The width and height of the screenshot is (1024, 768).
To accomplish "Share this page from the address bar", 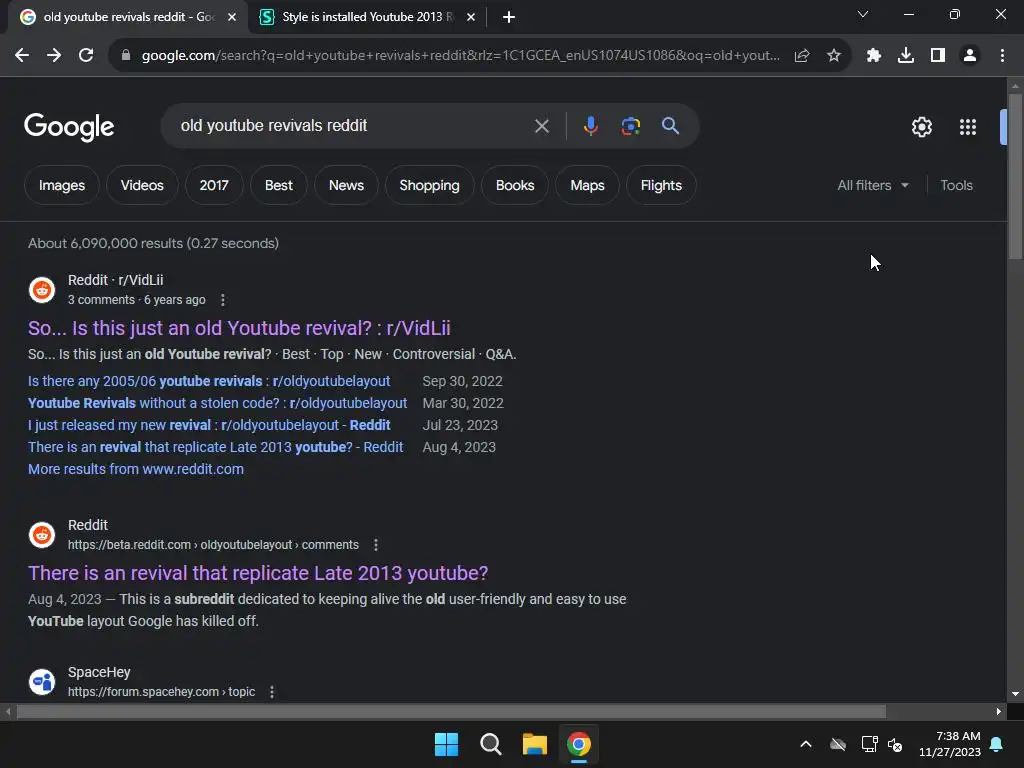I will [x=802, y=56].
